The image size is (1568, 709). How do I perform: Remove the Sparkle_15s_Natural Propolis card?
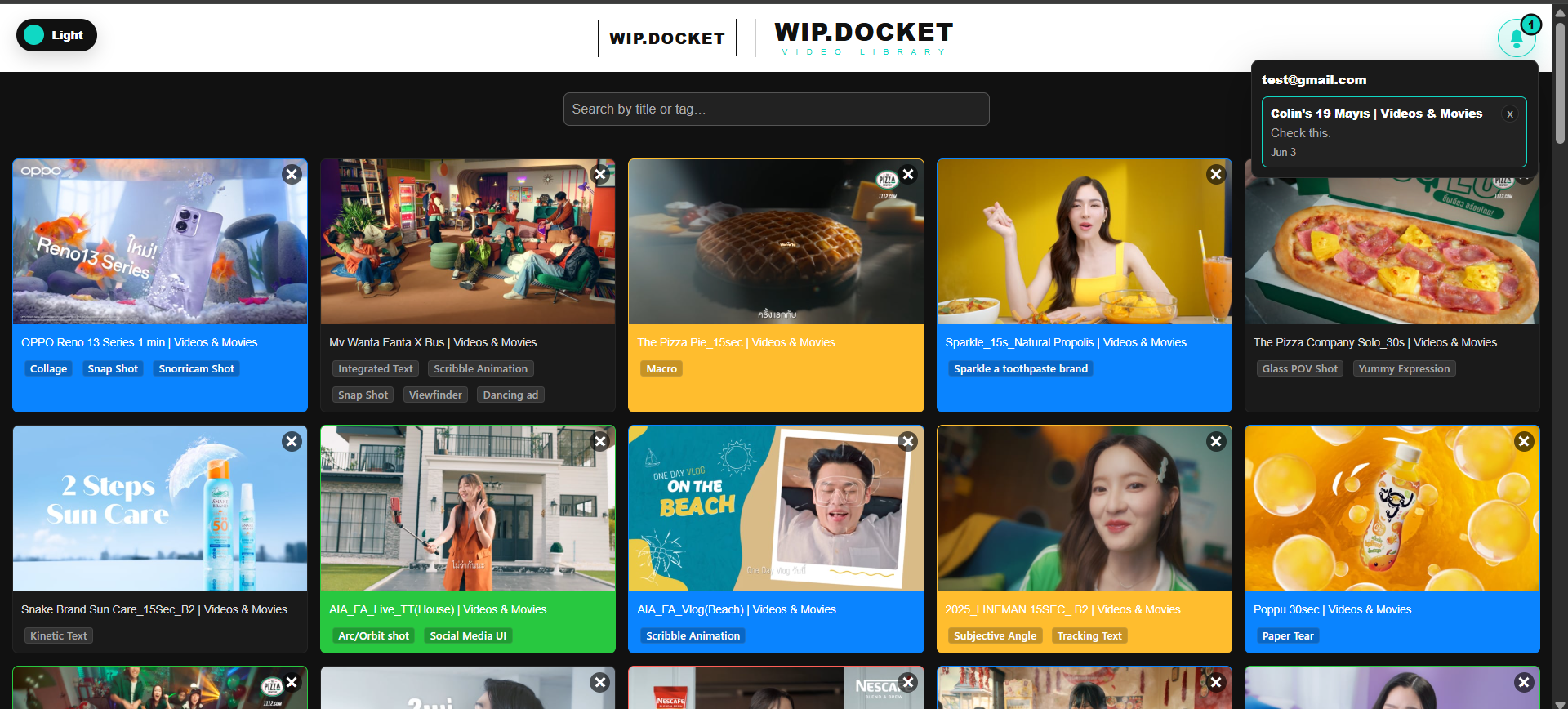click(x=1216, y=174)
